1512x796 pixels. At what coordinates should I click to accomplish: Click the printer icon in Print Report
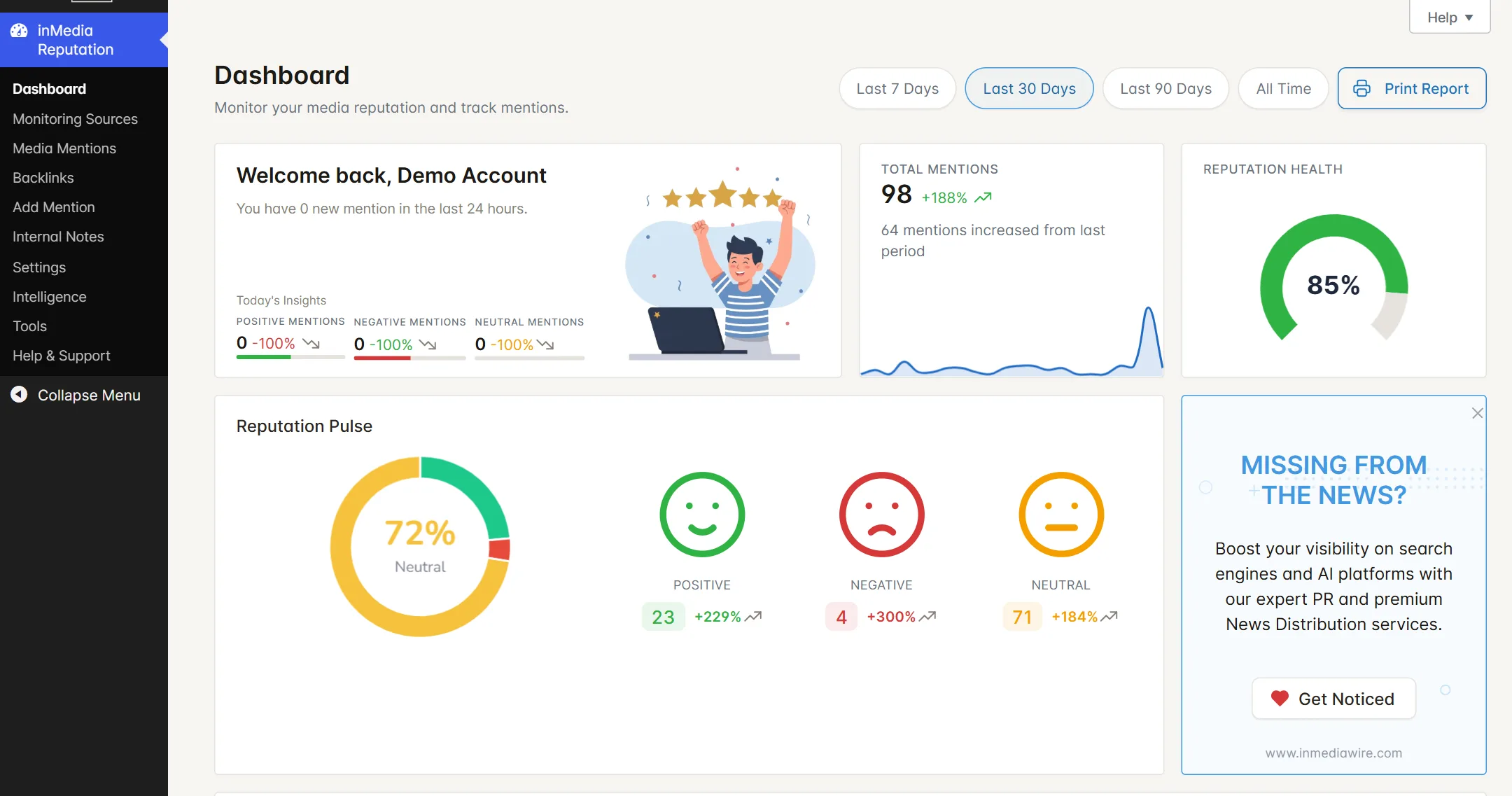click(x=1361, y=88)
